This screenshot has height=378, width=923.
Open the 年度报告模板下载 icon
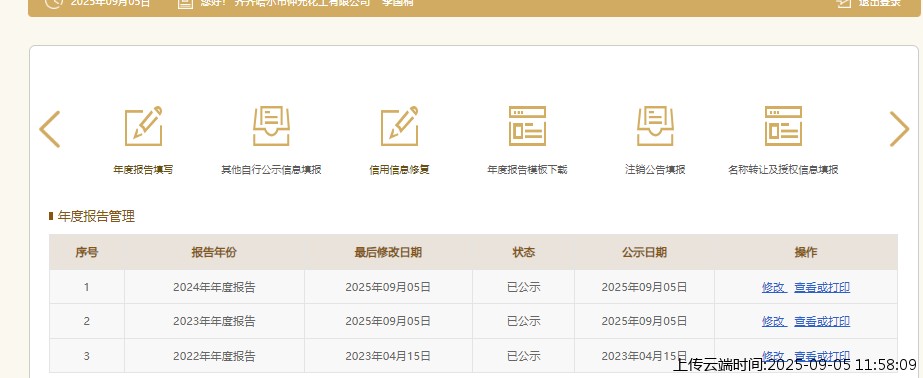(527, 126)
